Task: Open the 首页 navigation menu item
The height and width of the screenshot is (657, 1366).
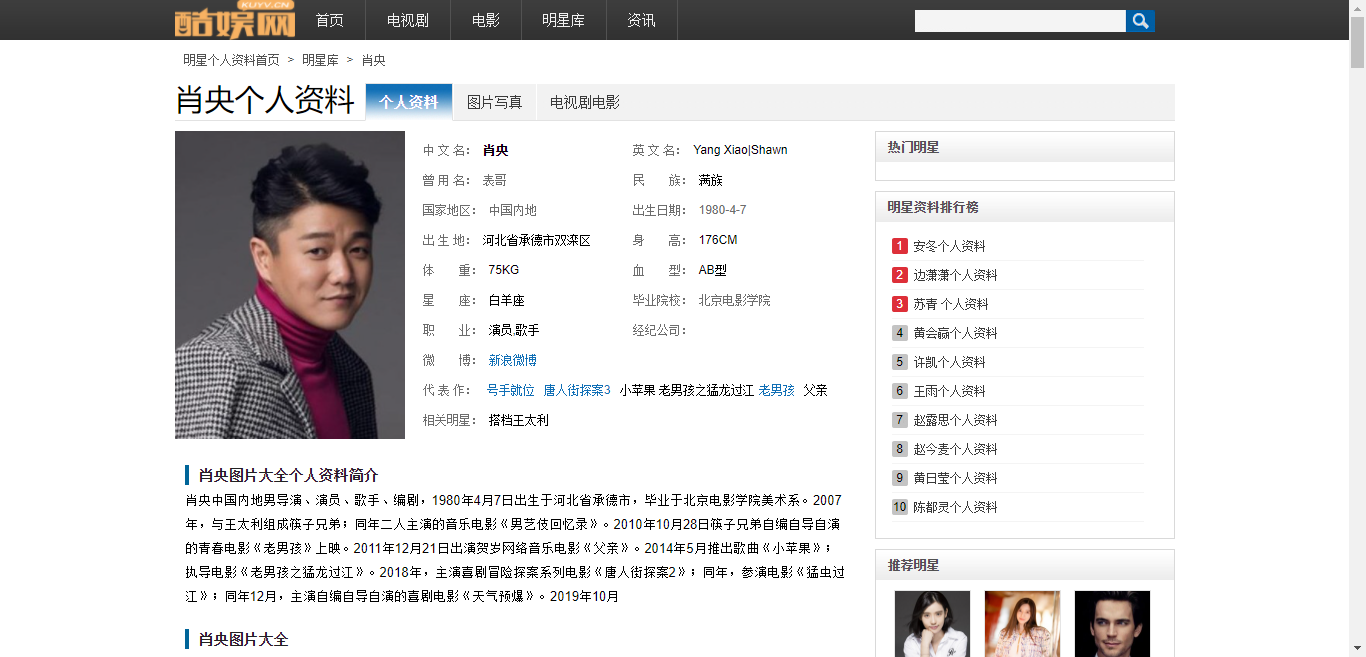Action: click(x=329, y=20)
